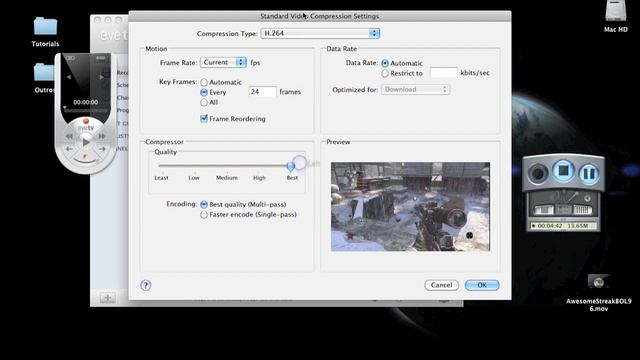
Task: Open help with the question mark button
Action: (x=146, y=285)
